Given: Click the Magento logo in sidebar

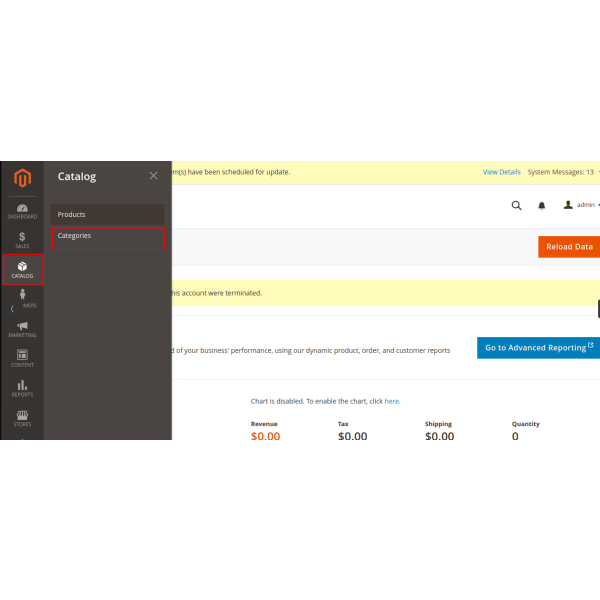Looking at the screenshot, I should (22, 180).
